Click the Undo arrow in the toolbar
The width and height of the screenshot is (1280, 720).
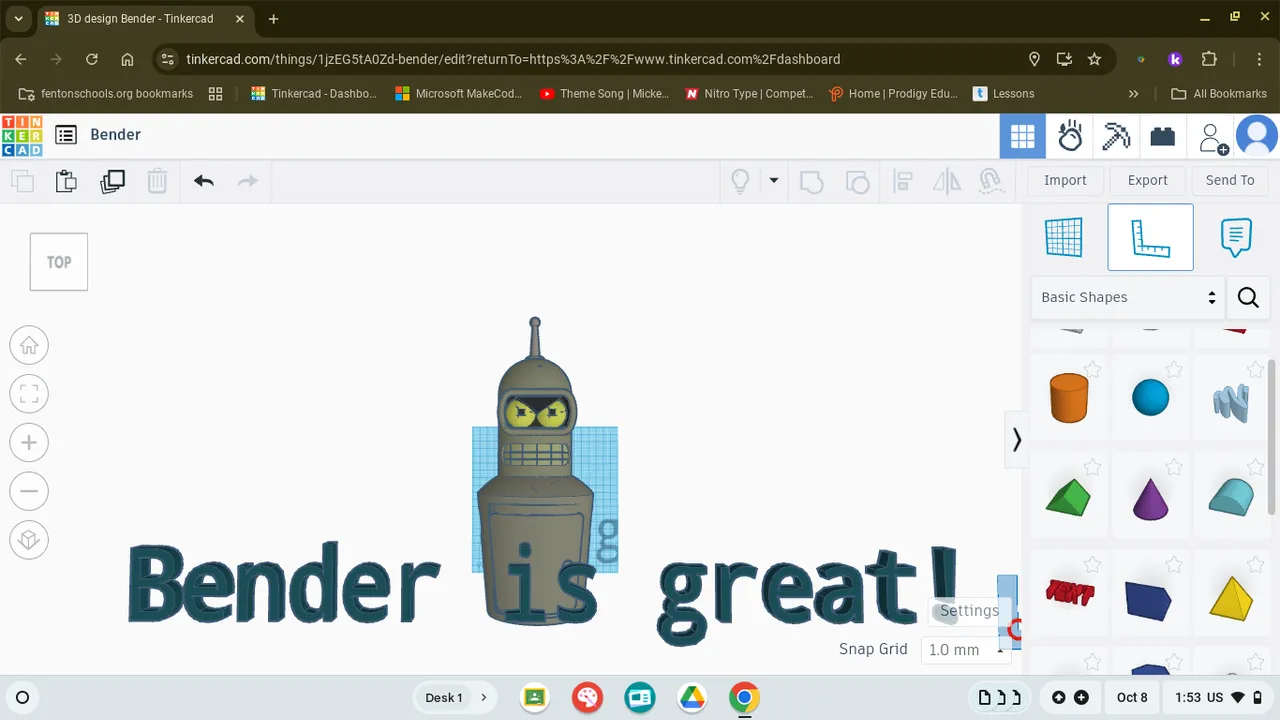coord(204,181)
